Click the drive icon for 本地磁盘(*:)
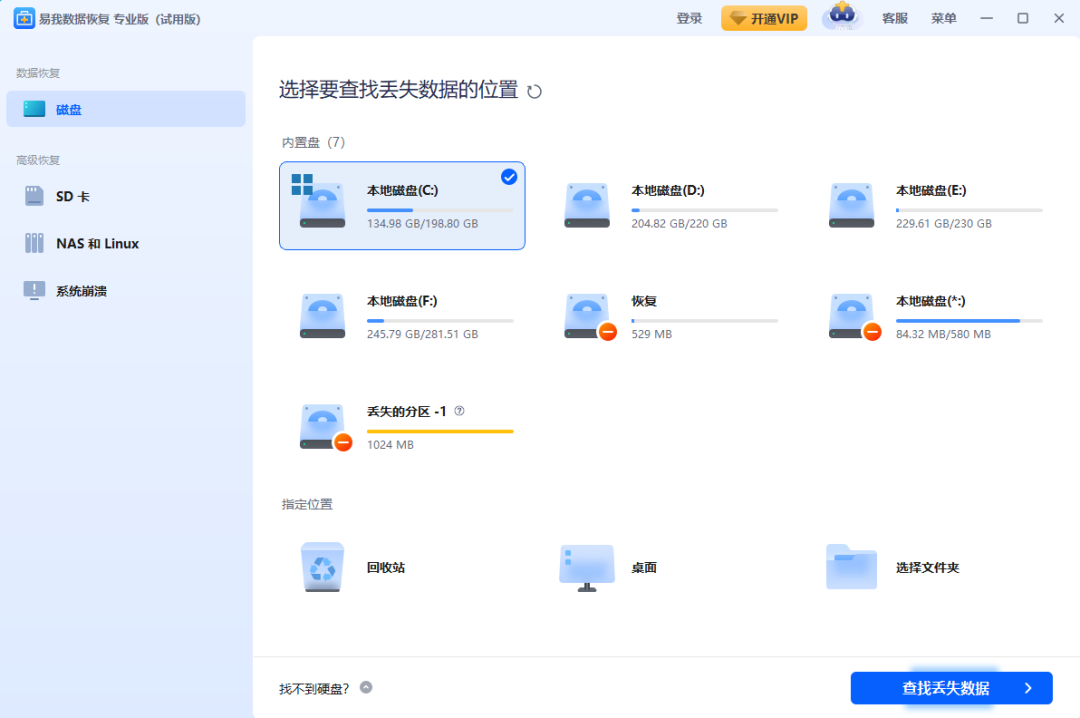The image size is (1080, 718). (854, 317)
